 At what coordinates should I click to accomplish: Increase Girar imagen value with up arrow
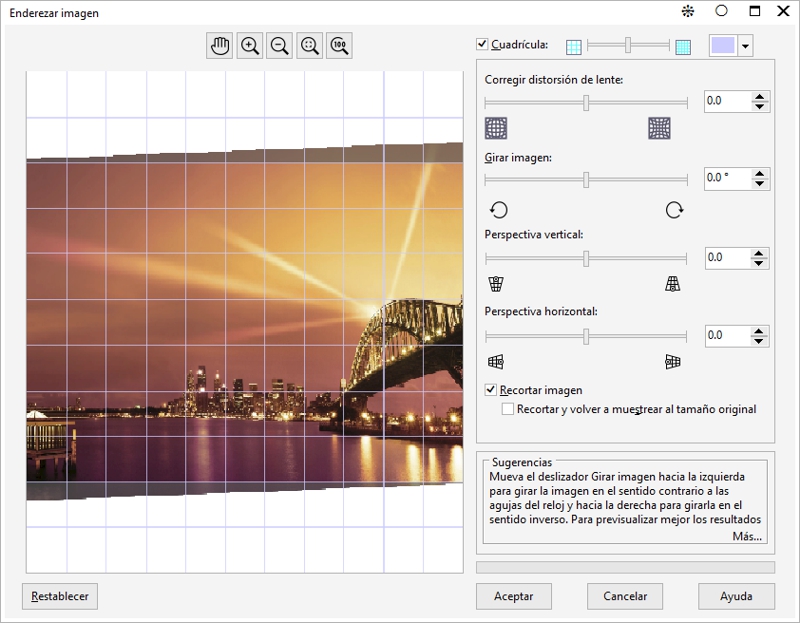pyautogui.click(x=760, y=173)
